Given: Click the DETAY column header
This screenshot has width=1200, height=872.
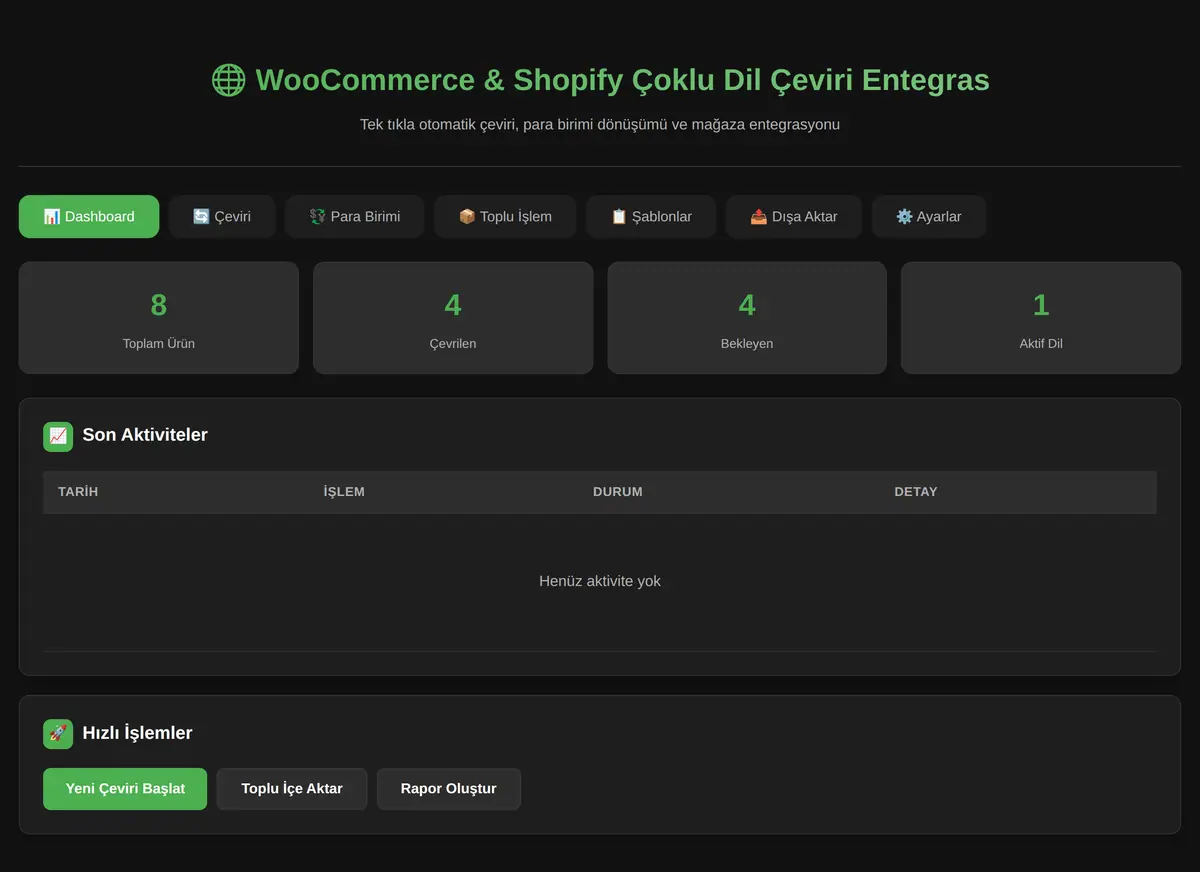Looking at the screenshot, I should point(916,492).
